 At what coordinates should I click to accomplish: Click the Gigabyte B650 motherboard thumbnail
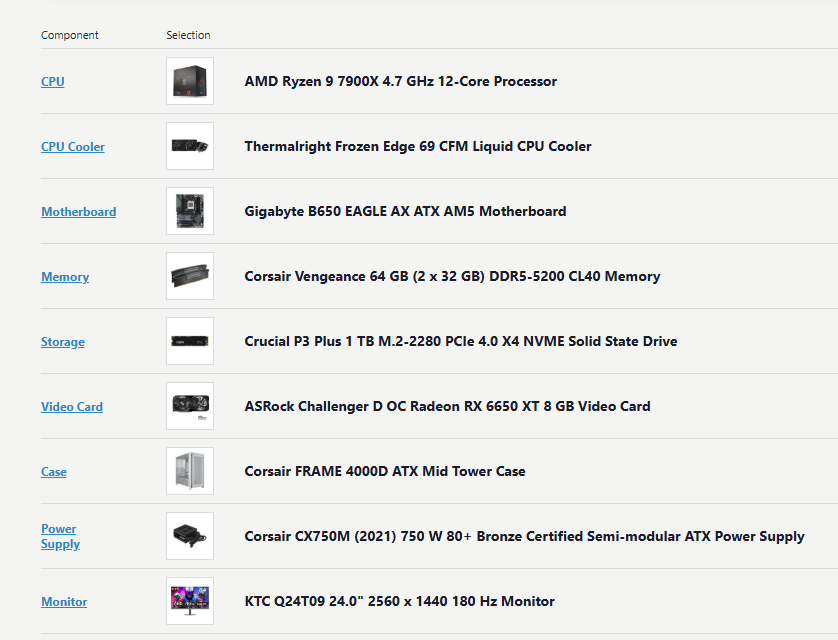(190, 211)
